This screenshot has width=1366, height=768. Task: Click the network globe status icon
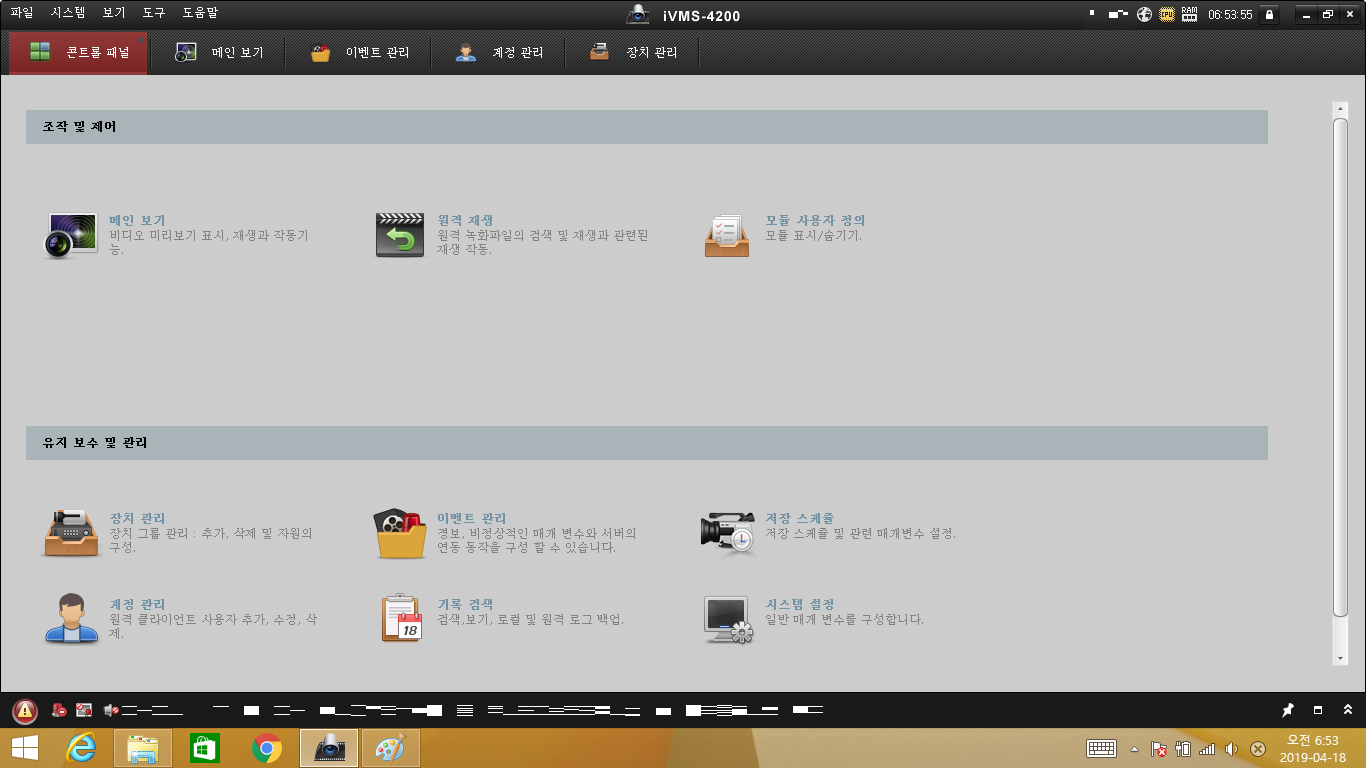point(1144,15)
